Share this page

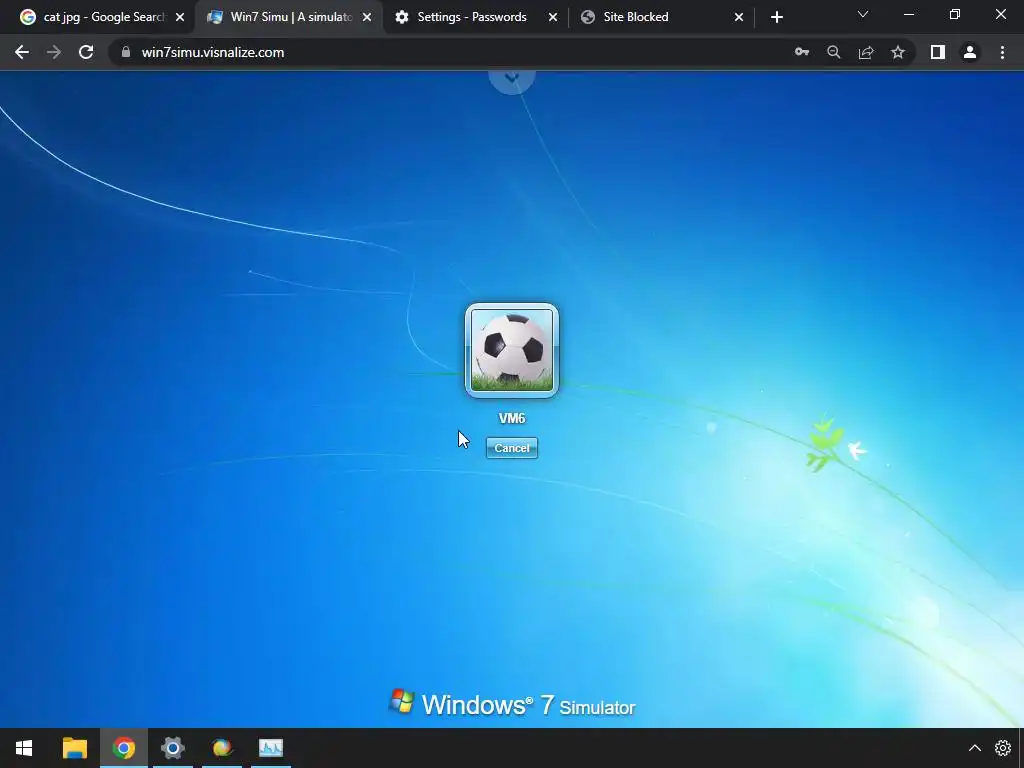[866, 52]
